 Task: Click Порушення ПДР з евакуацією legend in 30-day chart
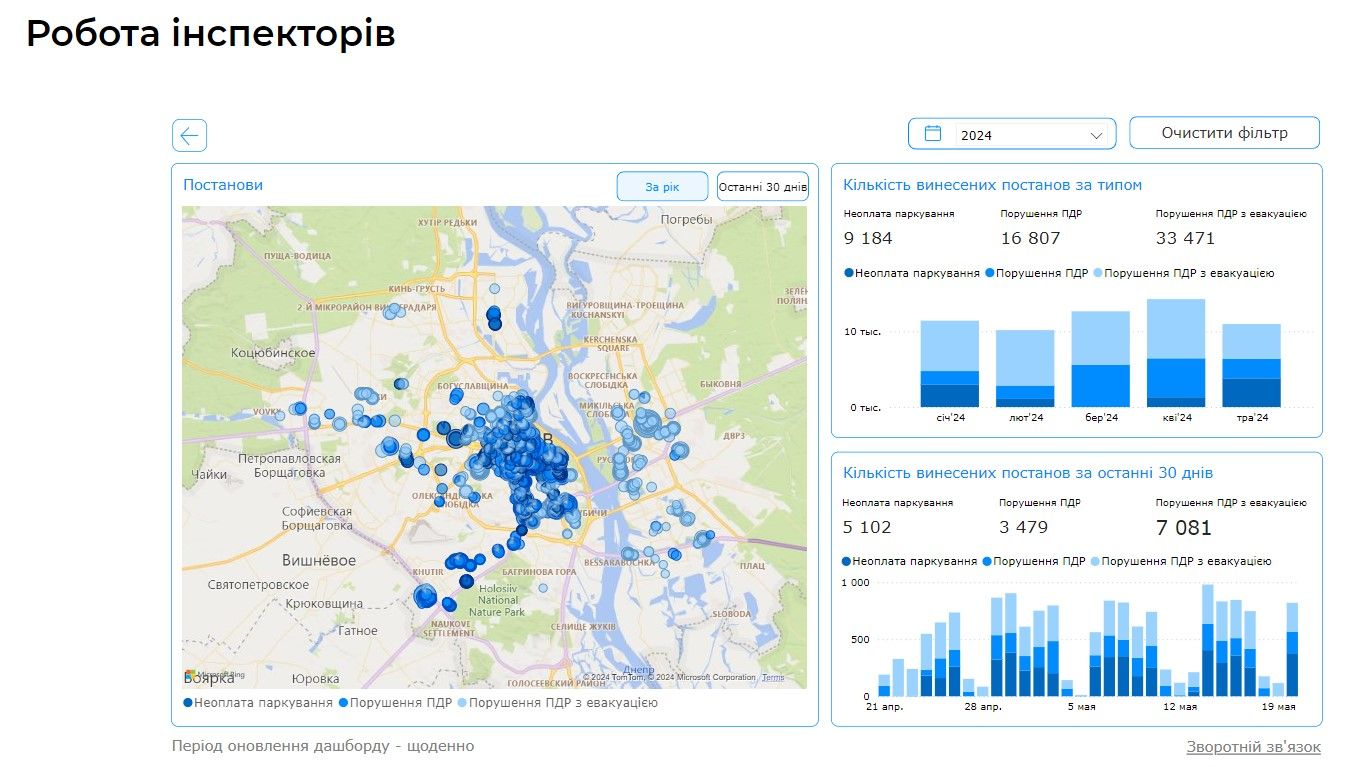tap(1180, 562)
